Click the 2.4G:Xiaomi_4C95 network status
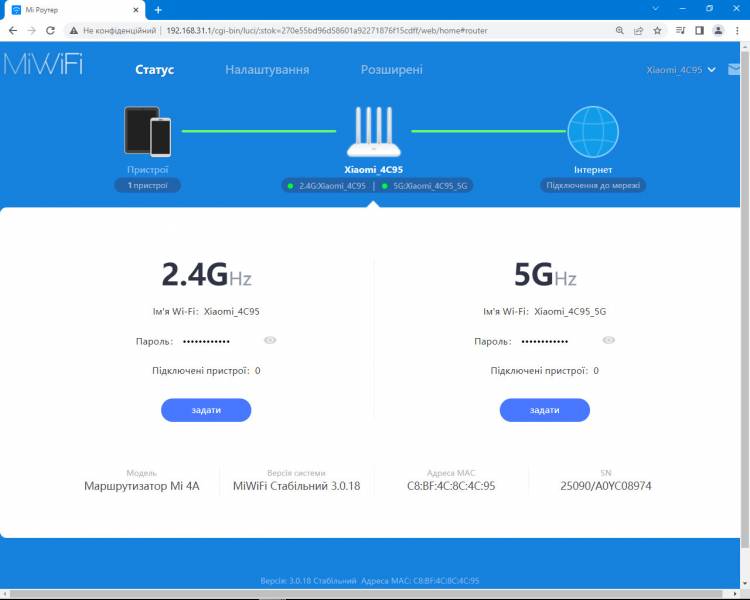Viewport: 750px width, 600px height. tap(327, 186)
